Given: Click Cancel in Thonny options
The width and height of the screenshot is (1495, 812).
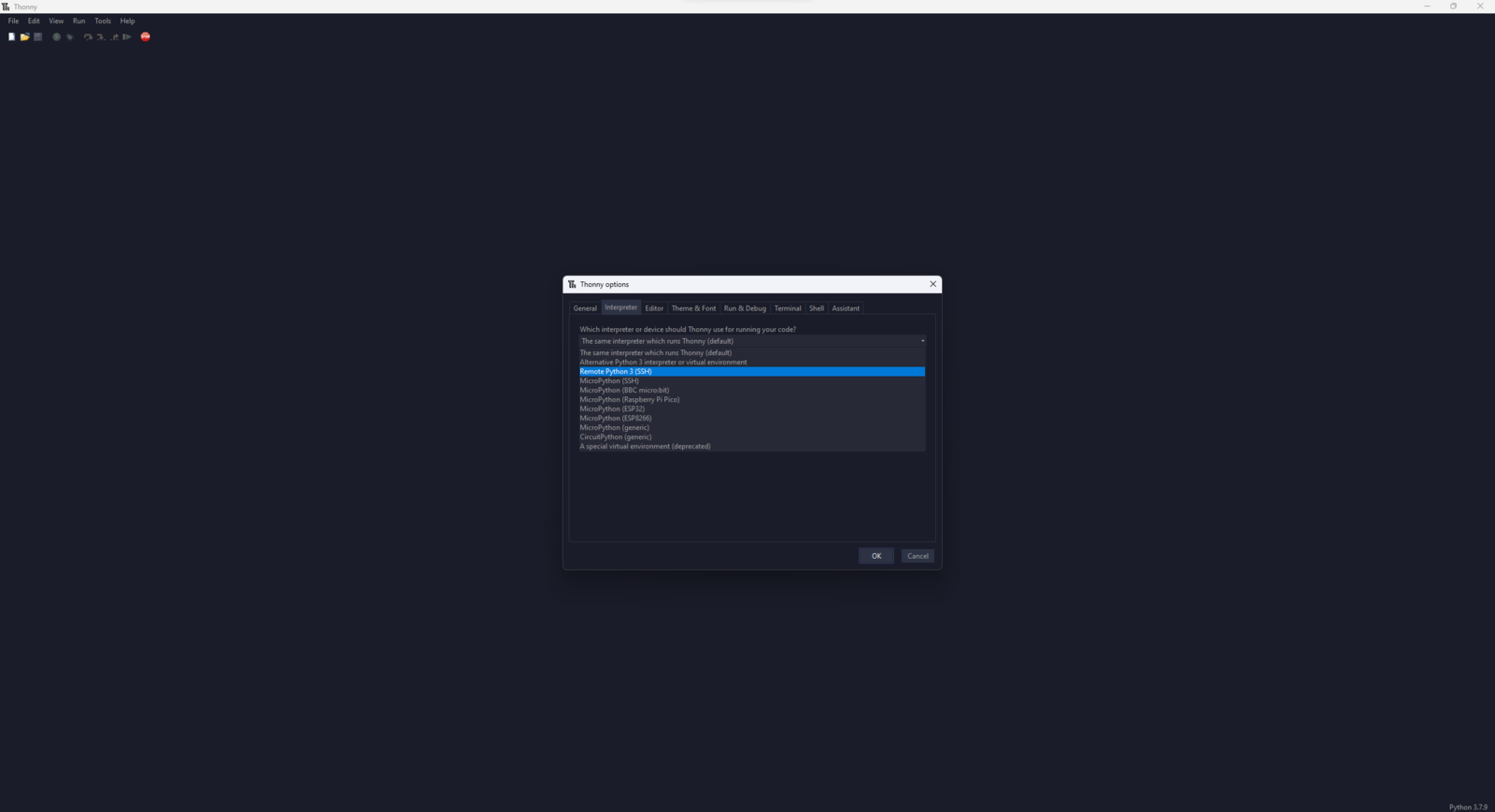Looking at the screenshot, I should pos(918,556).
